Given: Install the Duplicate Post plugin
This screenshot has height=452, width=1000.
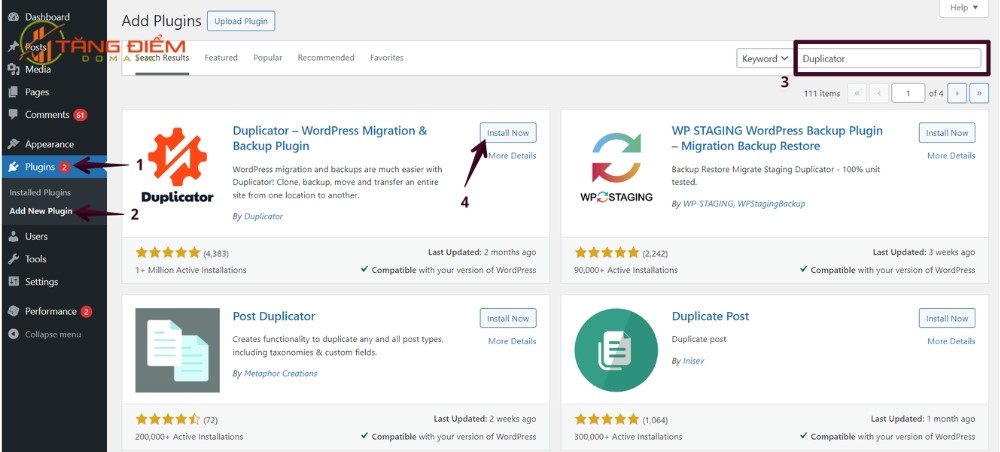Looking at the screenshot, I should coord(947,319).
